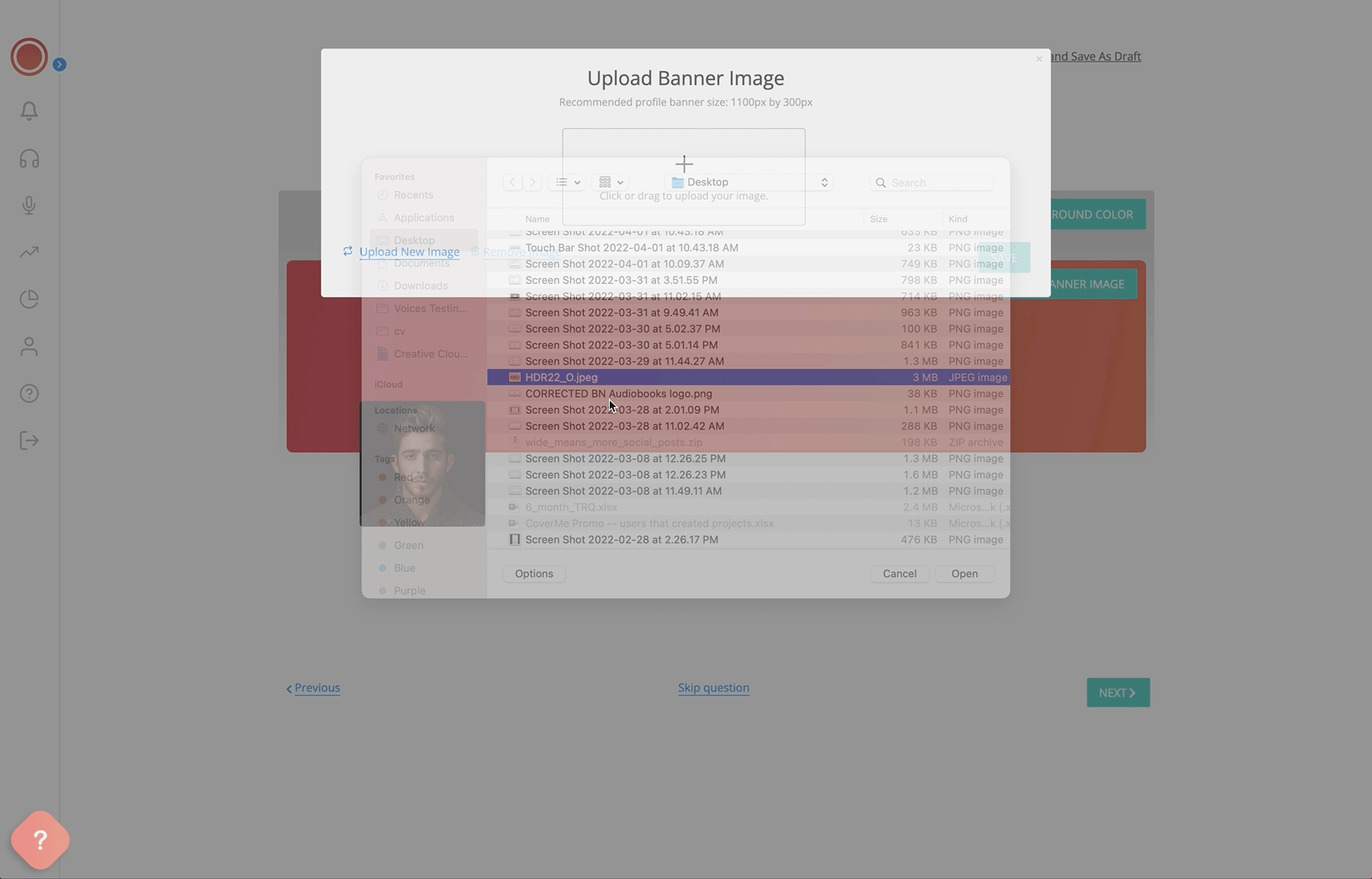
Task: Select the HDR22_O.jpeg file
Action: (748, 377)
